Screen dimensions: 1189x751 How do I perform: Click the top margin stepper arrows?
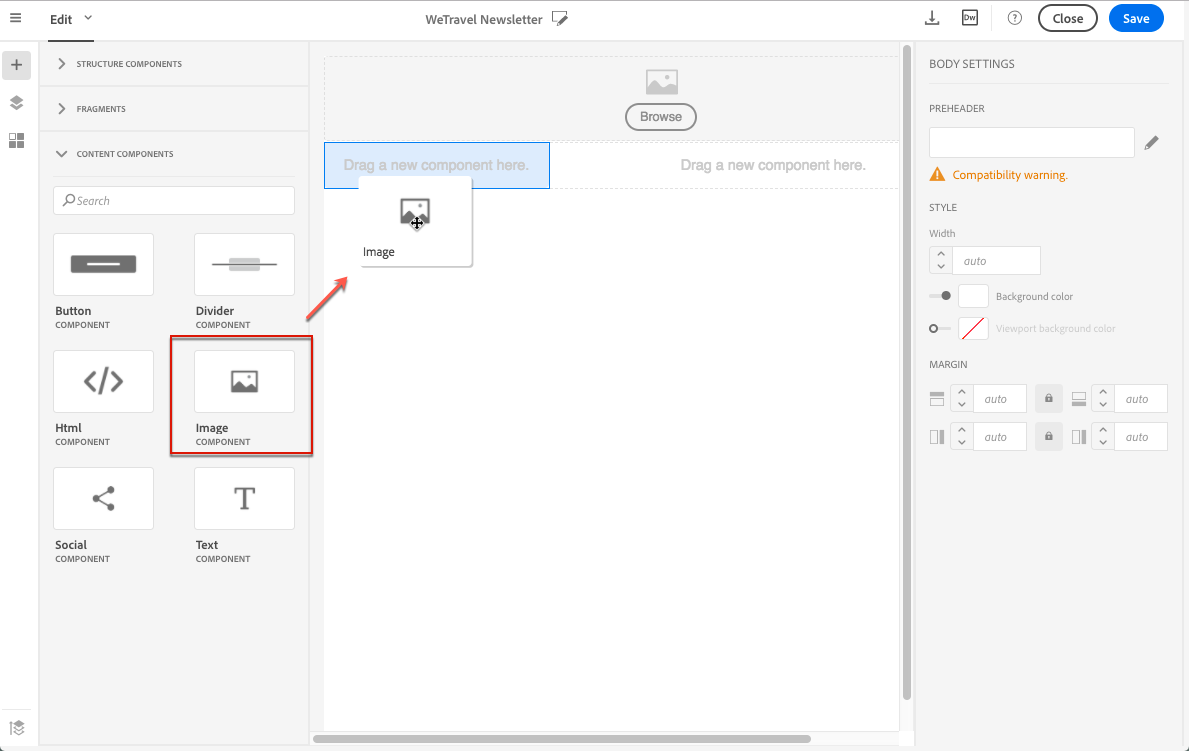pyautogui.click(x=962, y=398)
